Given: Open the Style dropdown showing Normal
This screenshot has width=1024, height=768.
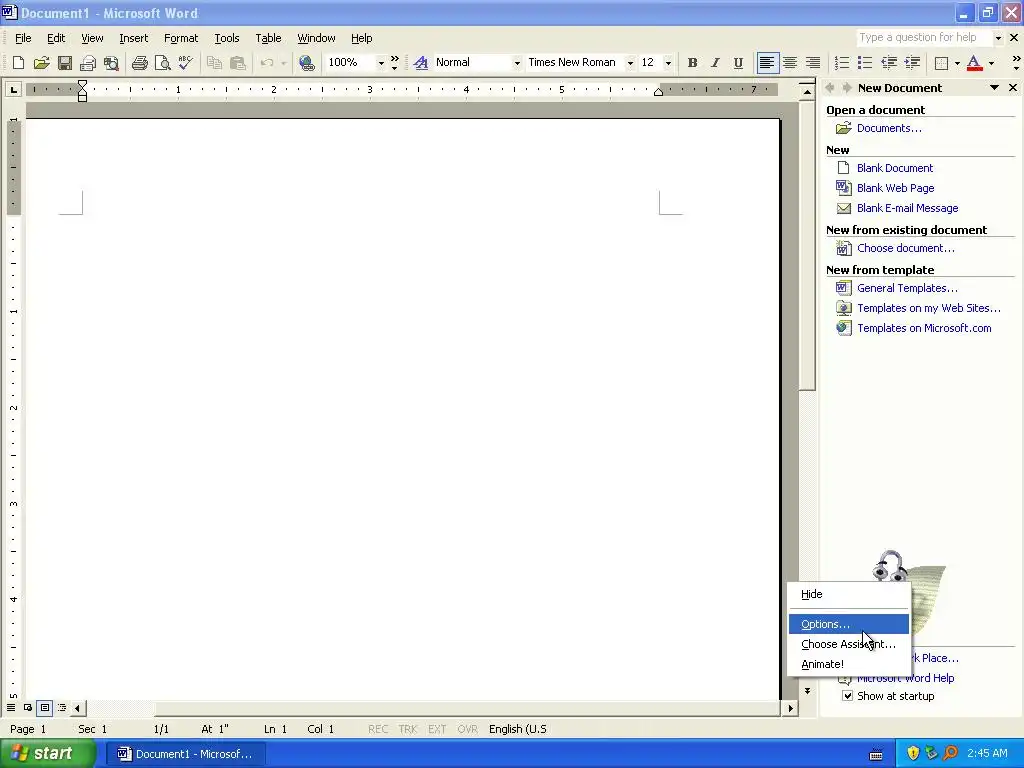Looking at the screenshot, I should [517, 63].
